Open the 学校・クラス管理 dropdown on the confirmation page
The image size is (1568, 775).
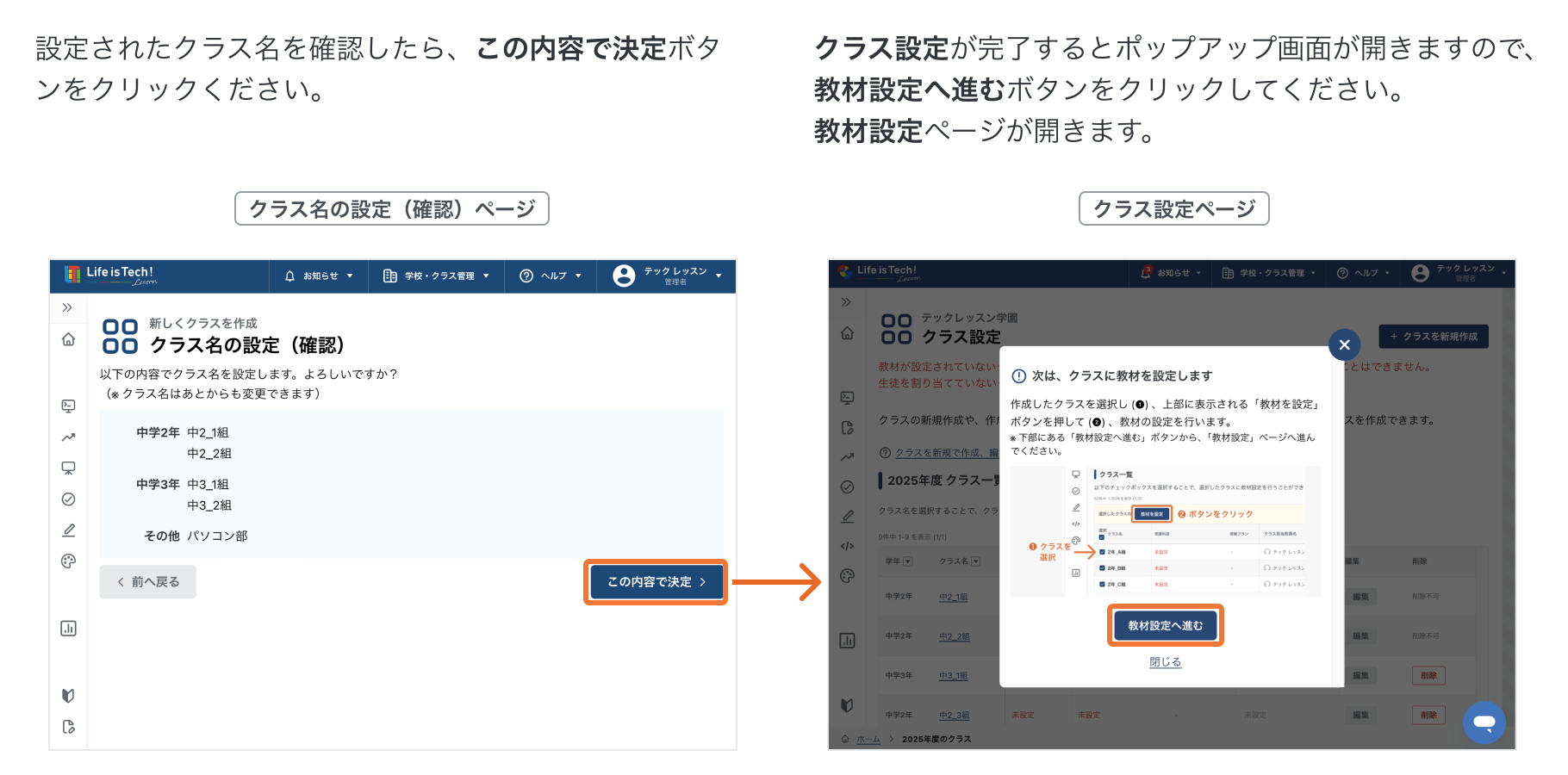(437, 276)
